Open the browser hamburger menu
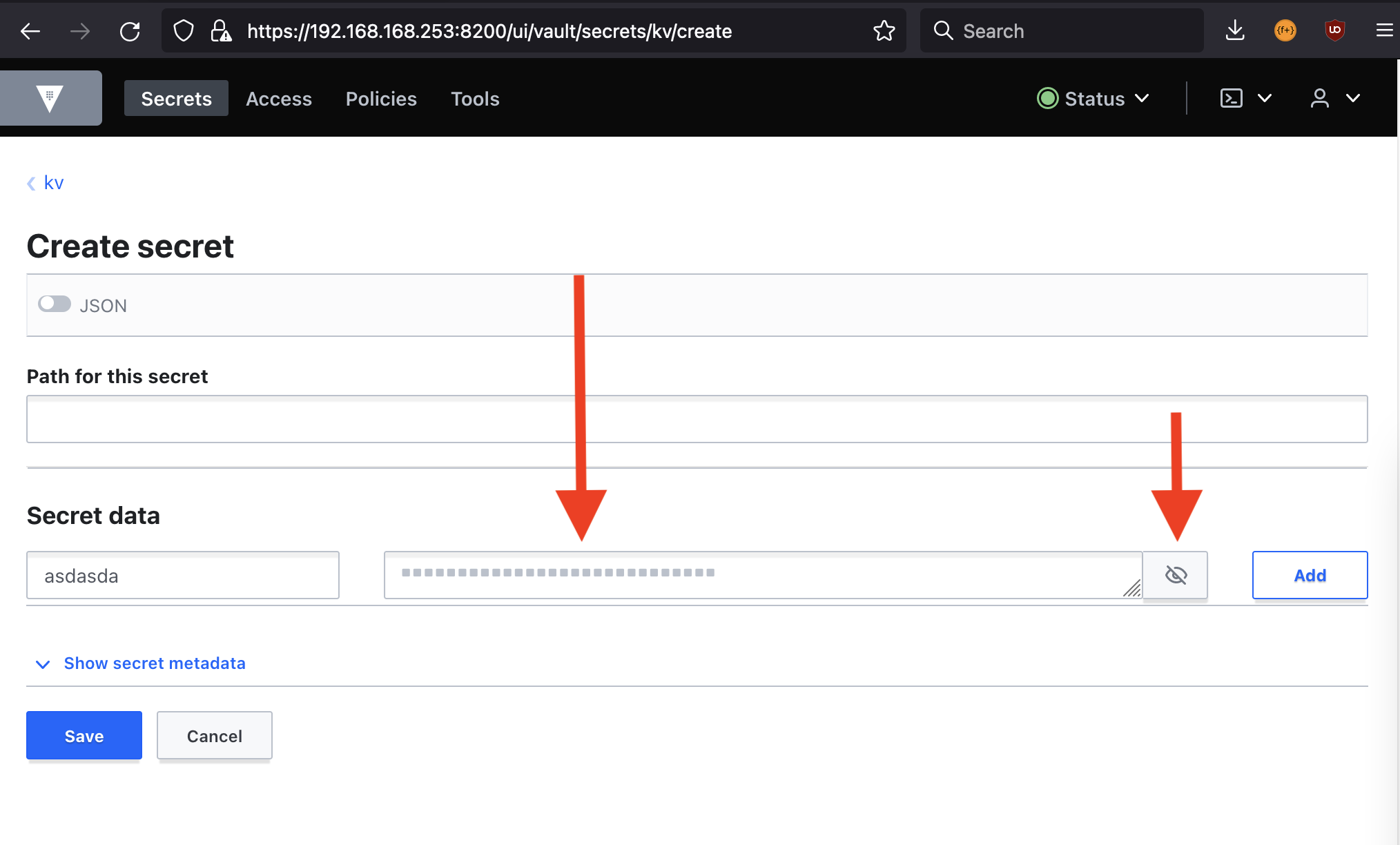The image size is (1400, 845). click(1383, 30)
